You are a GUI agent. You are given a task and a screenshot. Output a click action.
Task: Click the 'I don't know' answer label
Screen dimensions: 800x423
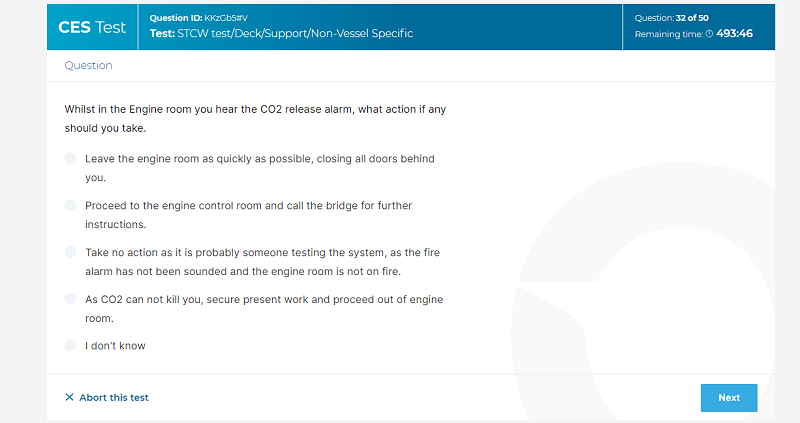(115, 346)
